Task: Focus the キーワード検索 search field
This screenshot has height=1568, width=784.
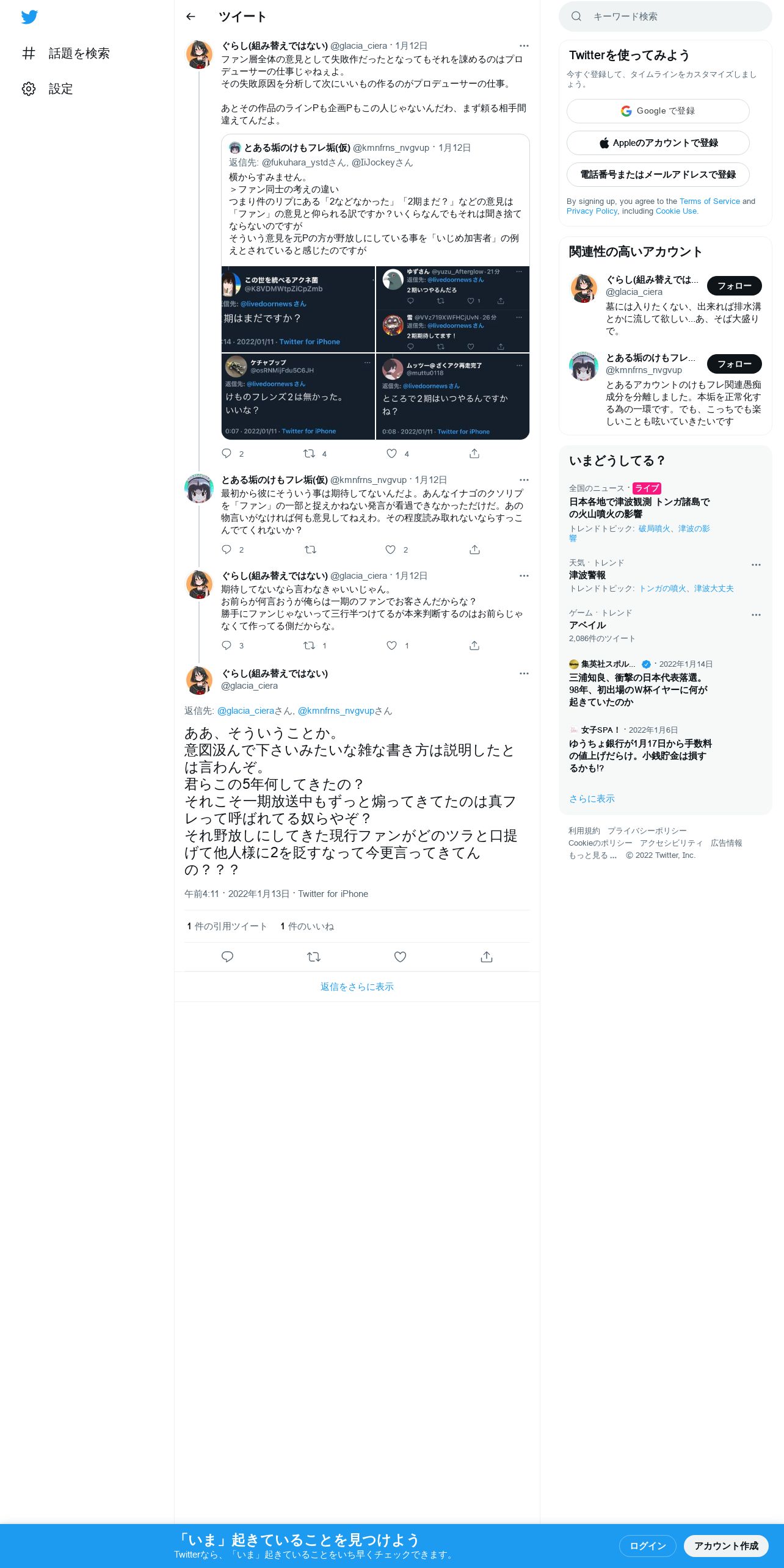Action: click(666, 16)
